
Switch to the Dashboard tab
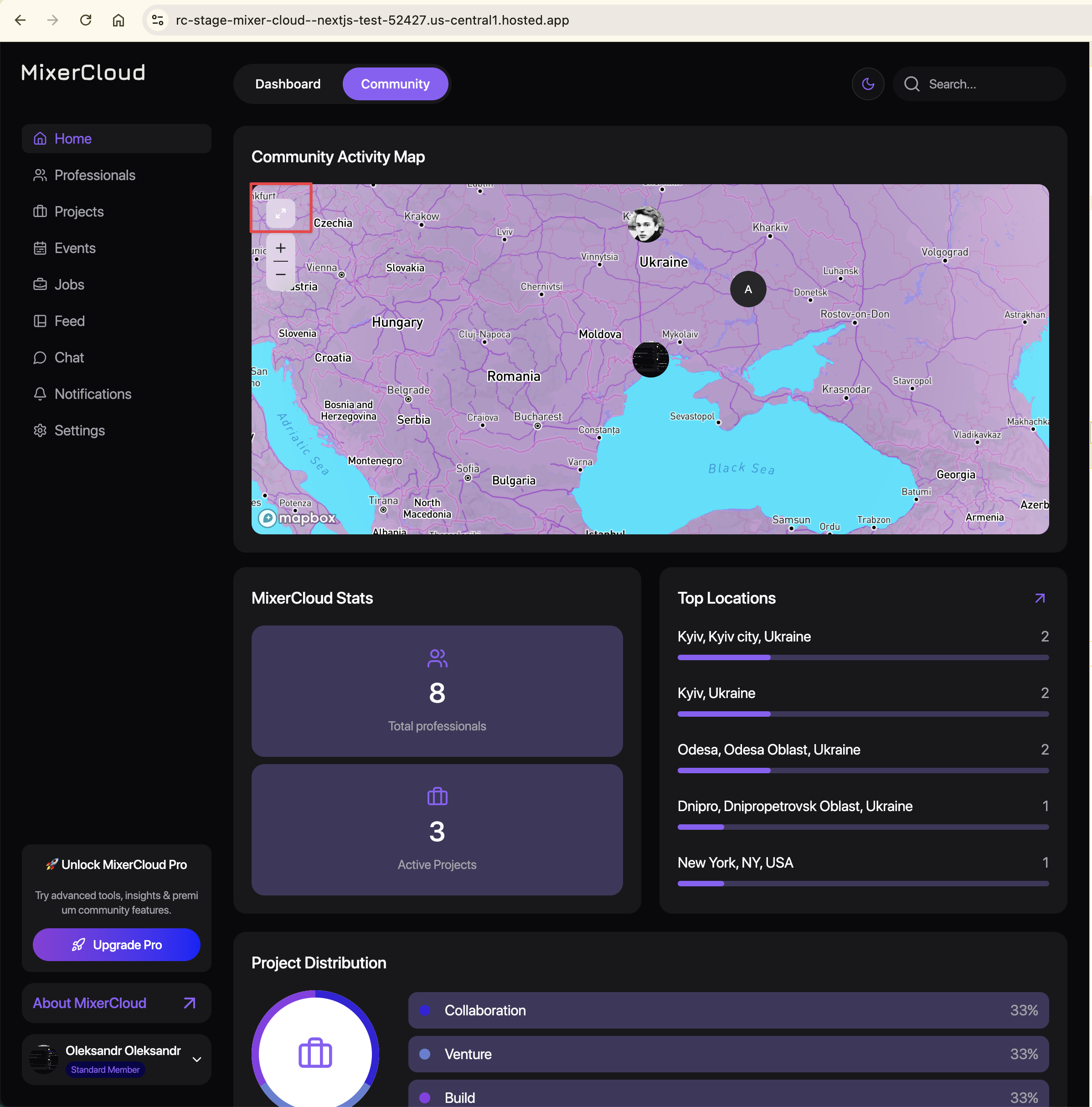(x=288, y=84)
